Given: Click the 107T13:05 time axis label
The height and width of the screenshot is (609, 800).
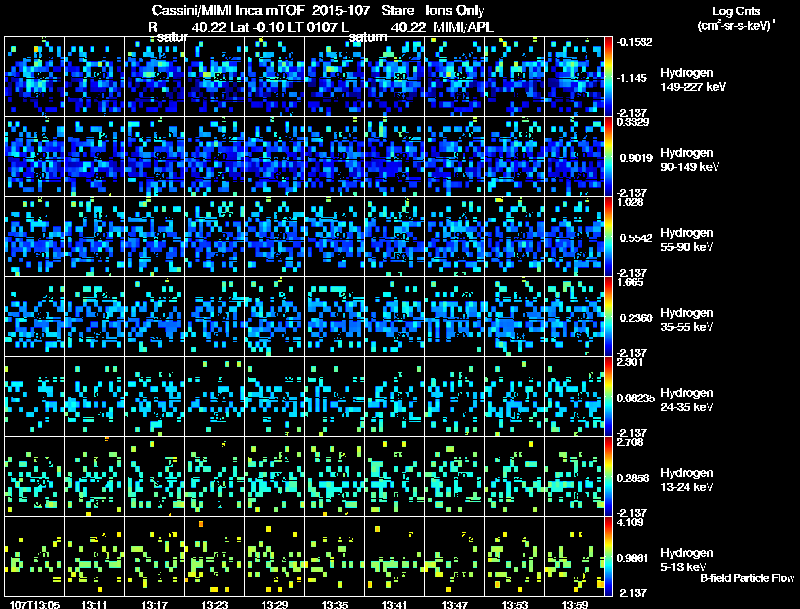Looking at the screenshot, I should pyautogui.click(x=35, y=604).
